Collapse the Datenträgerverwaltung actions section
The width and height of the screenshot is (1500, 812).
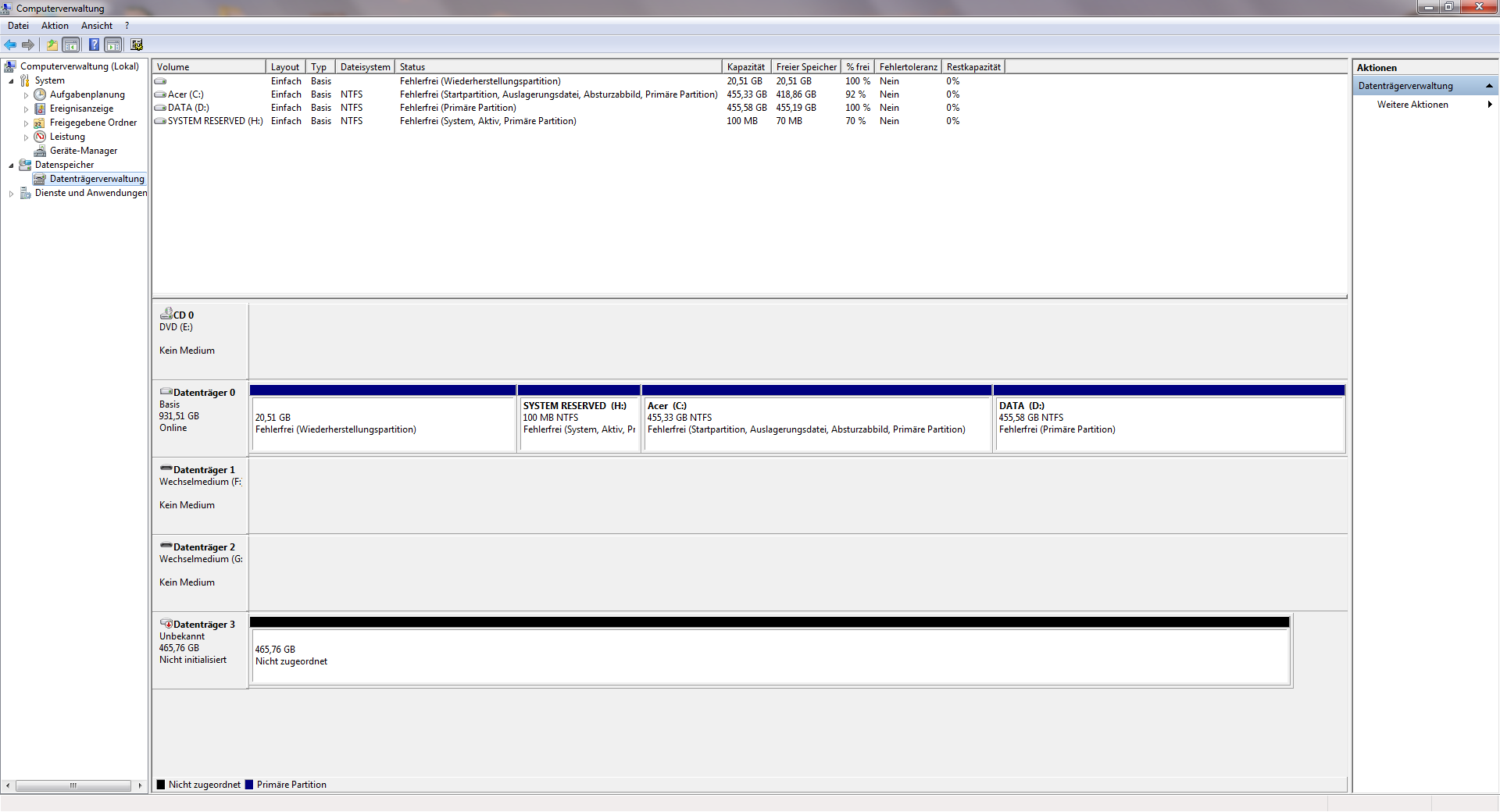pyautogui.click(x=1489, y=86)
